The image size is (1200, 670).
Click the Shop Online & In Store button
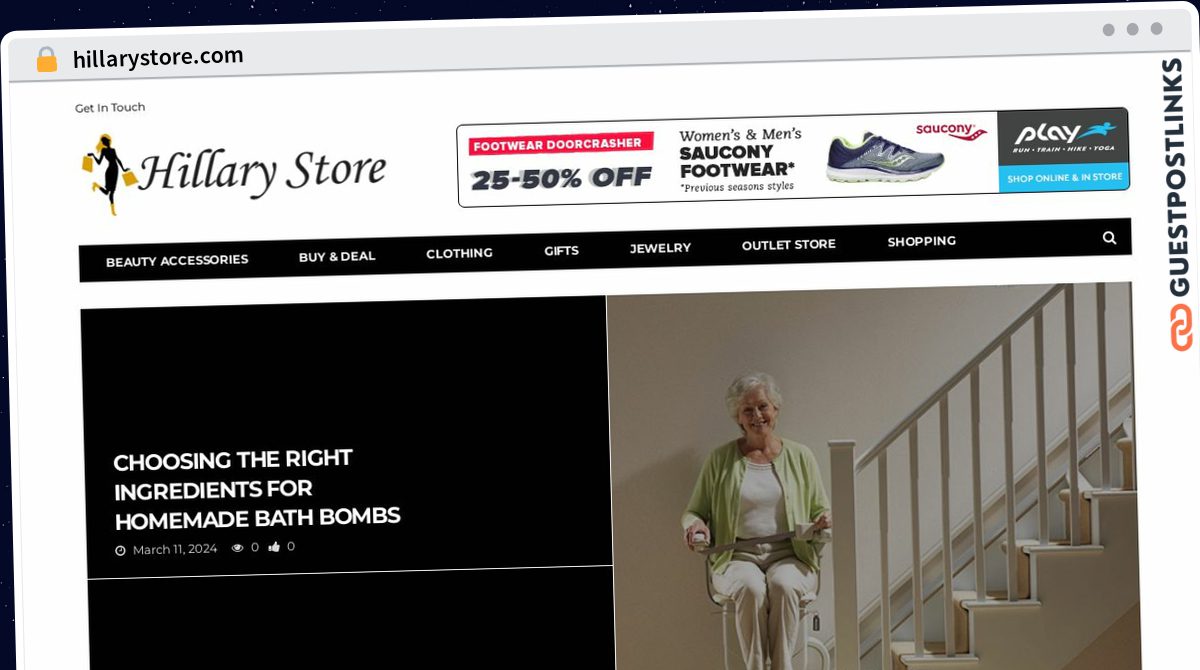(1064, 178)
